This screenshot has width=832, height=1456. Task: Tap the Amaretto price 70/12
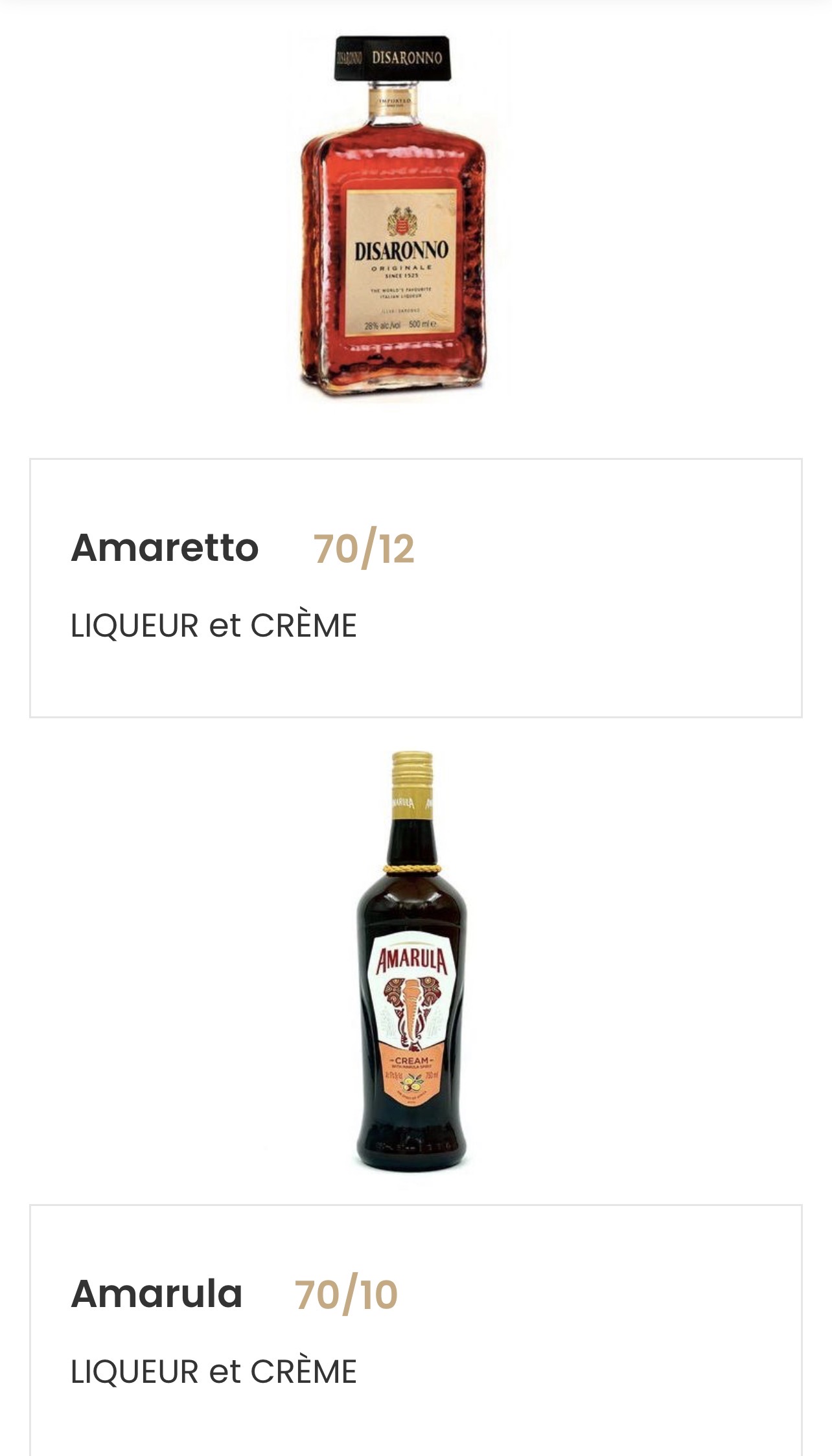point(364,548)
